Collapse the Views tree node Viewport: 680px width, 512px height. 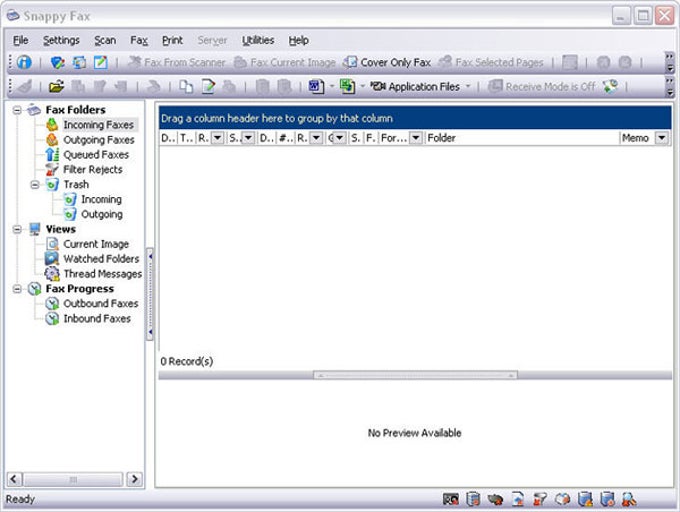coord(17,229)
